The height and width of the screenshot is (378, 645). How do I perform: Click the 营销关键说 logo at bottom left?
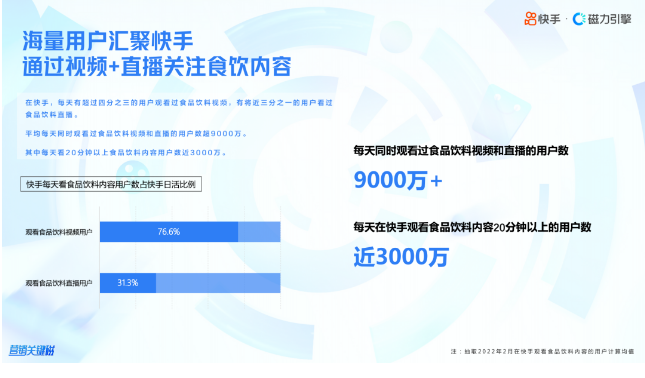(32, 350)
